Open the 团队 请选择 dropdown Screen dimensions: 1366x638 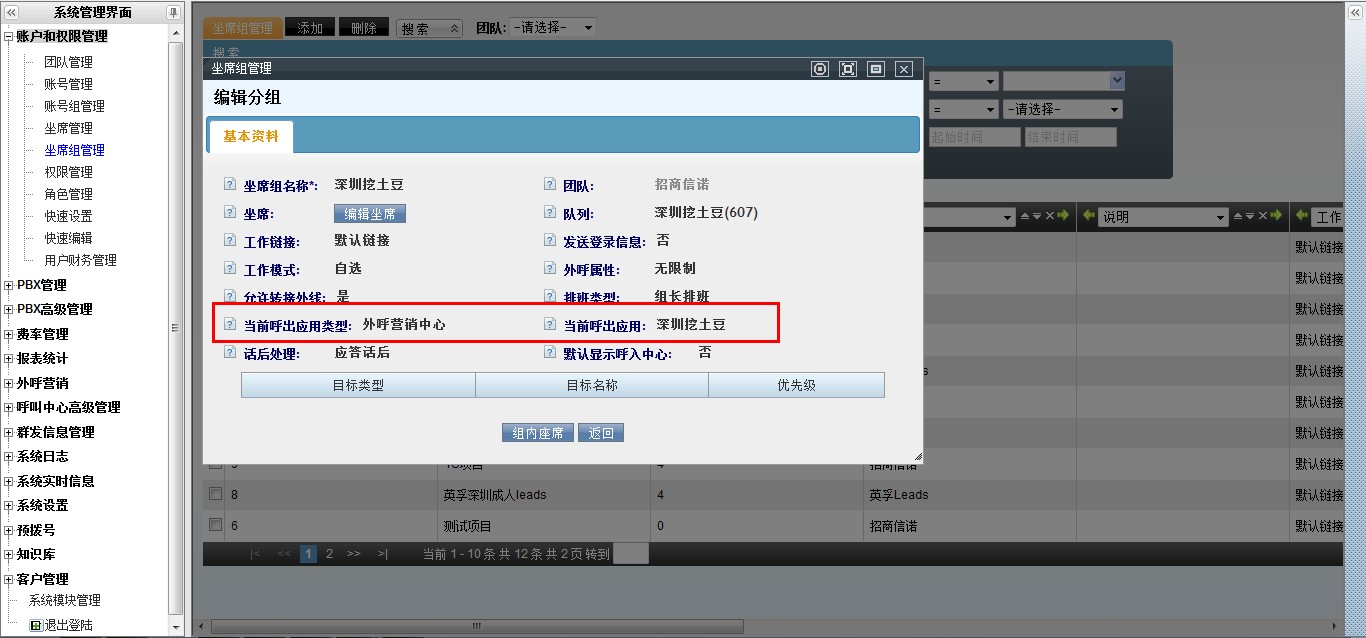click(x=553, y=28)
